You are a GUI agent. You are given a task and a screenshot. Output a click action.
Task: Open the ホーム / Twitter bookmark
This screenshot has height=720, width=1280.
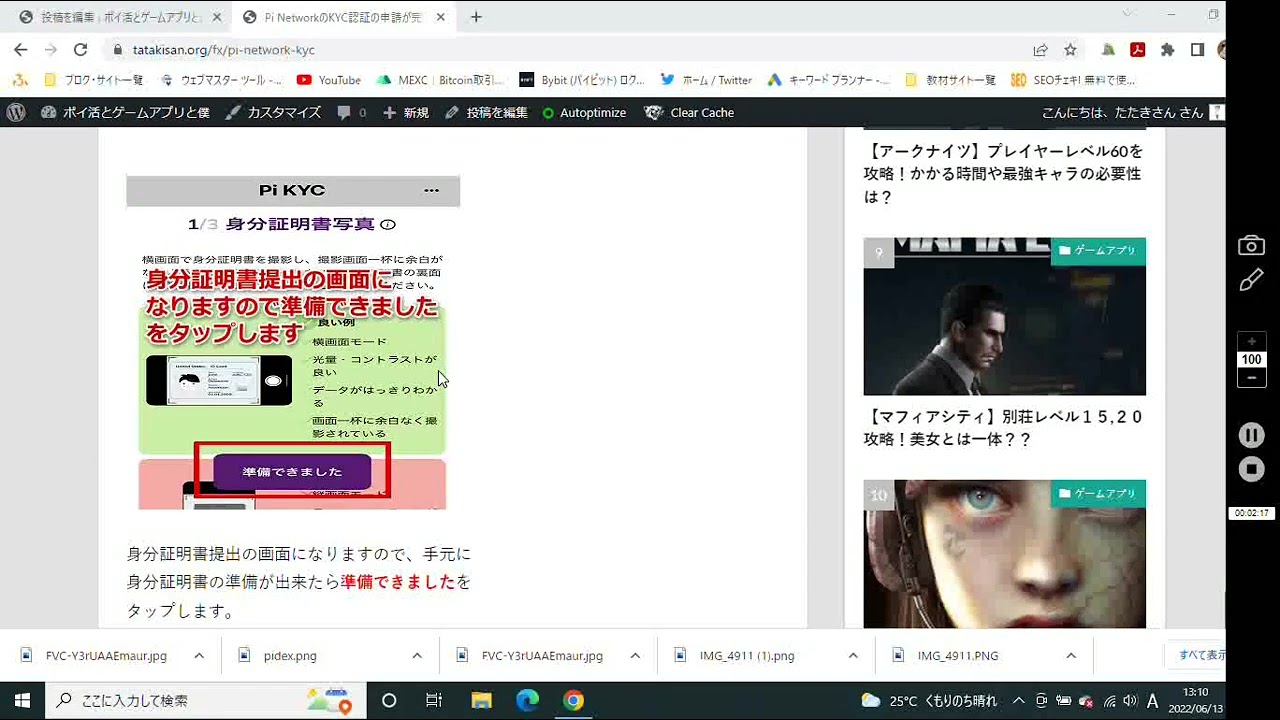706,80
